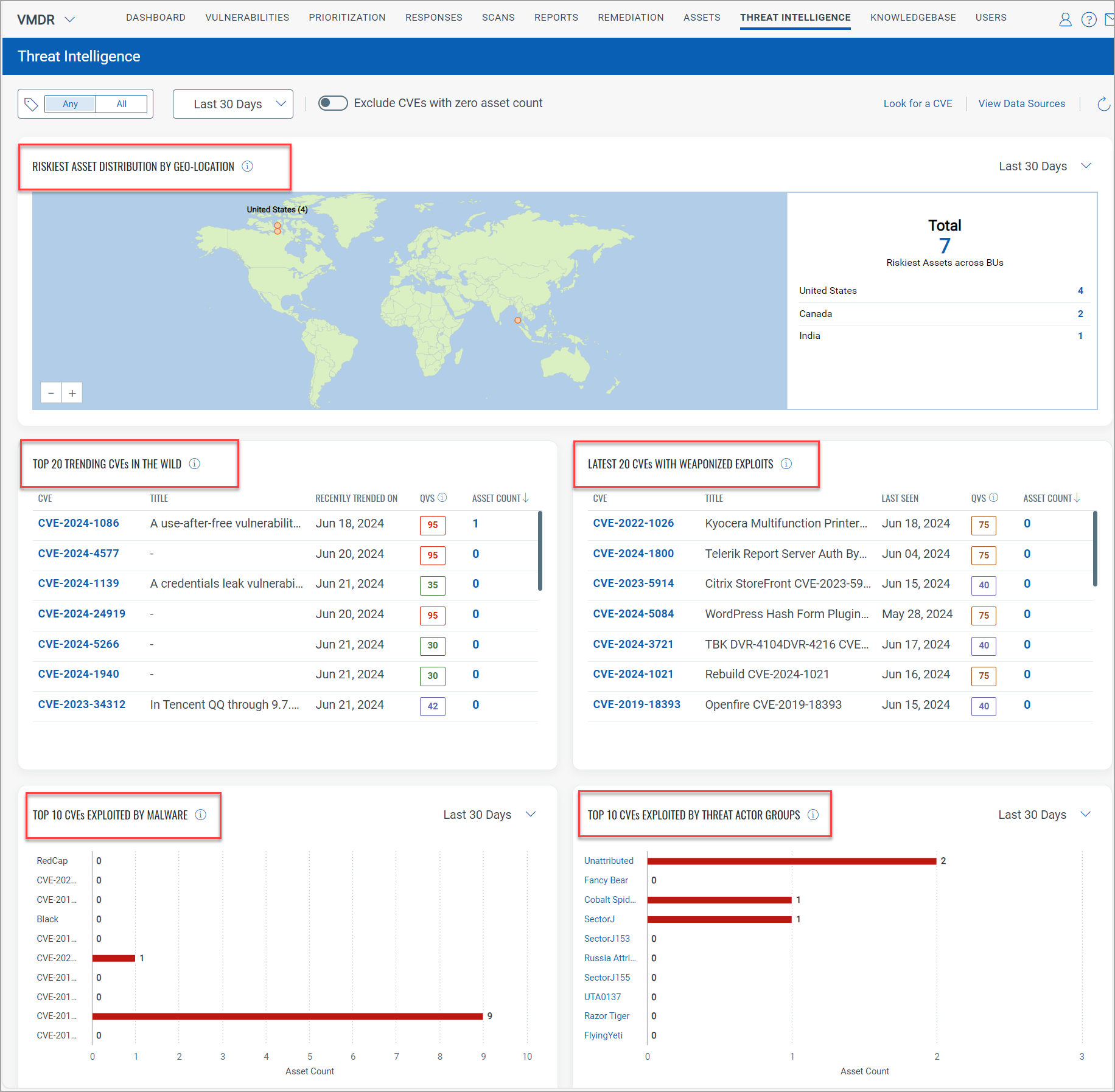The width and height of the screenshot is (1115, 1092).
Task: Click the tag filter icon
Action: pyautogui.click(x=31, y=104)
